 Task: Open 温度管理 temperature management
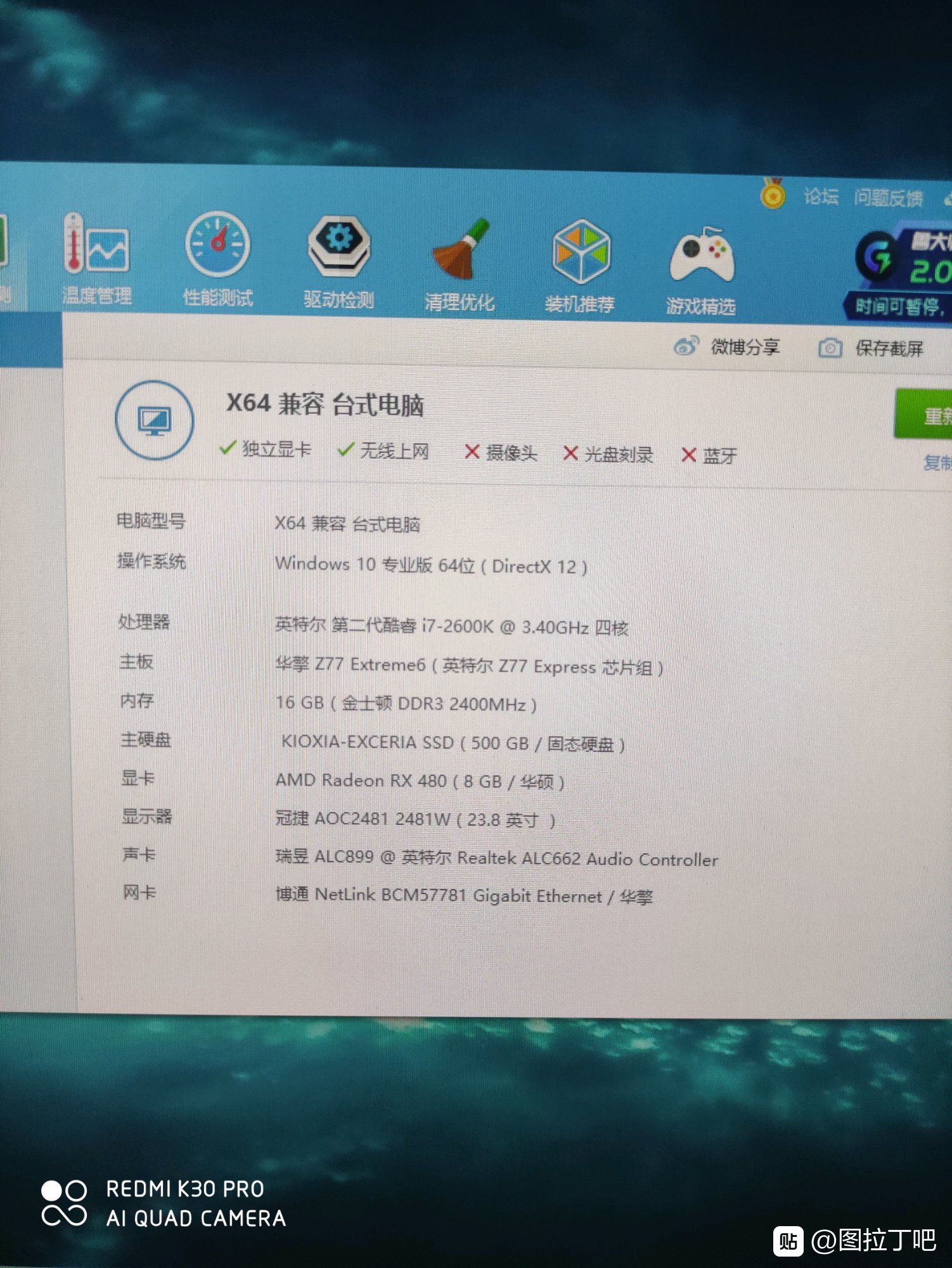click(97, 259)
